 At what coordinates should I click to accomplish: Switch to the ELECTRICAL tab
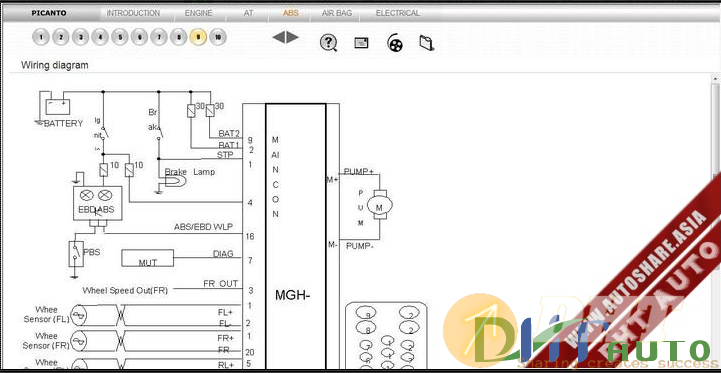click(x=398, y=13)
